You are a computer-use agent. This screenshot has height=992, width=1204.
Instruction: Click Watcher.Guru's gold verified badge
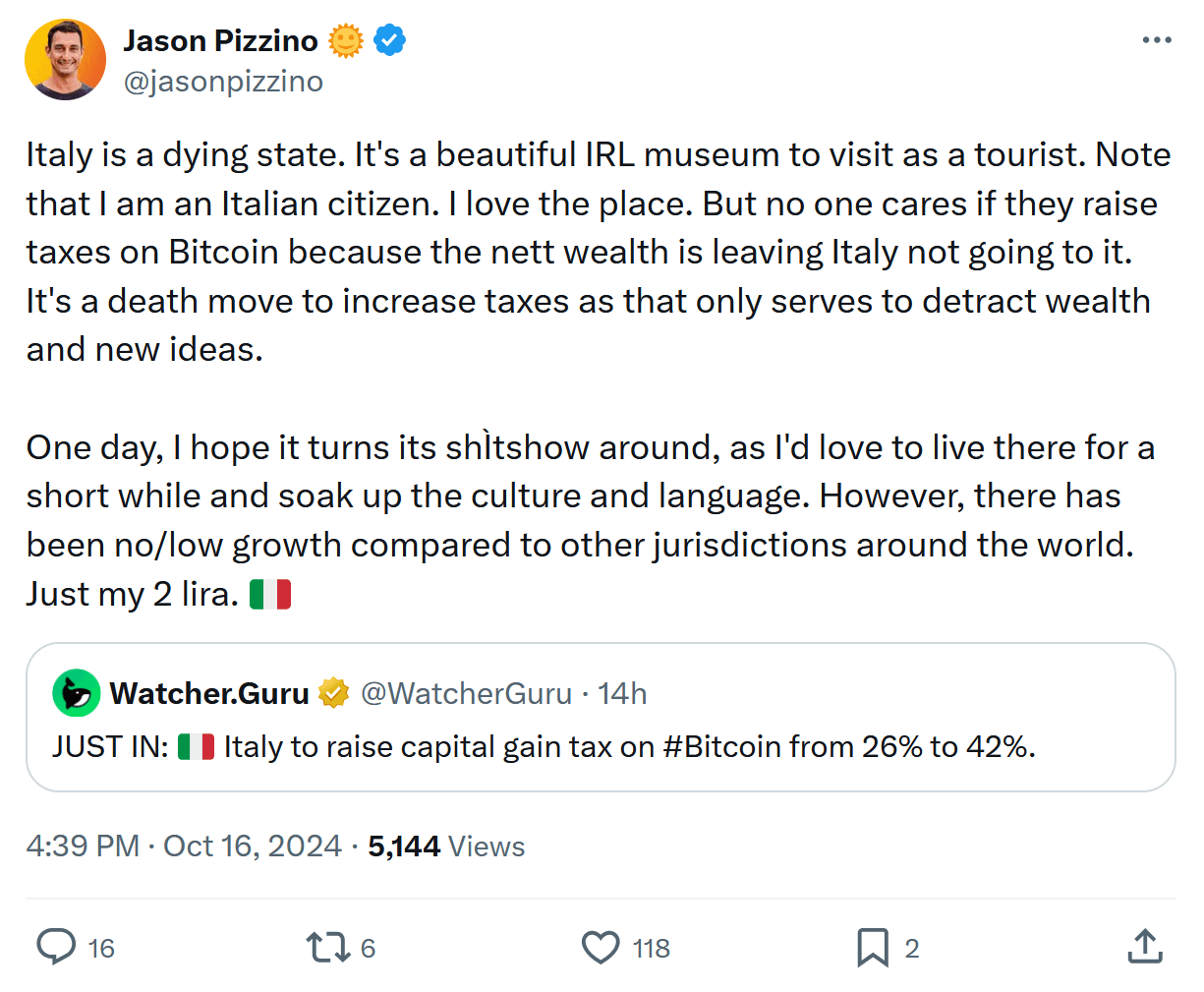click(334, 693)
